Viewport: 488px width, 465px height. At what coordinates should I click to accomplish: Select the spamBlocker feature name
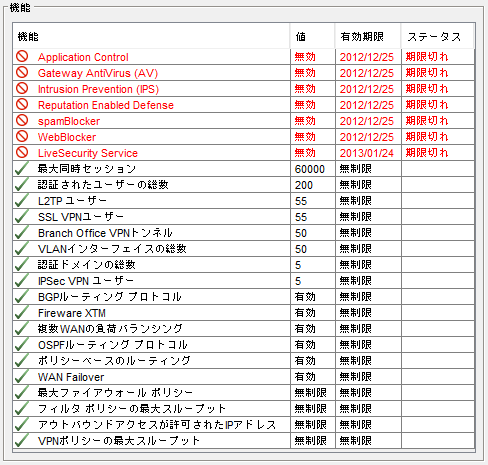click(x=69, y=121)
